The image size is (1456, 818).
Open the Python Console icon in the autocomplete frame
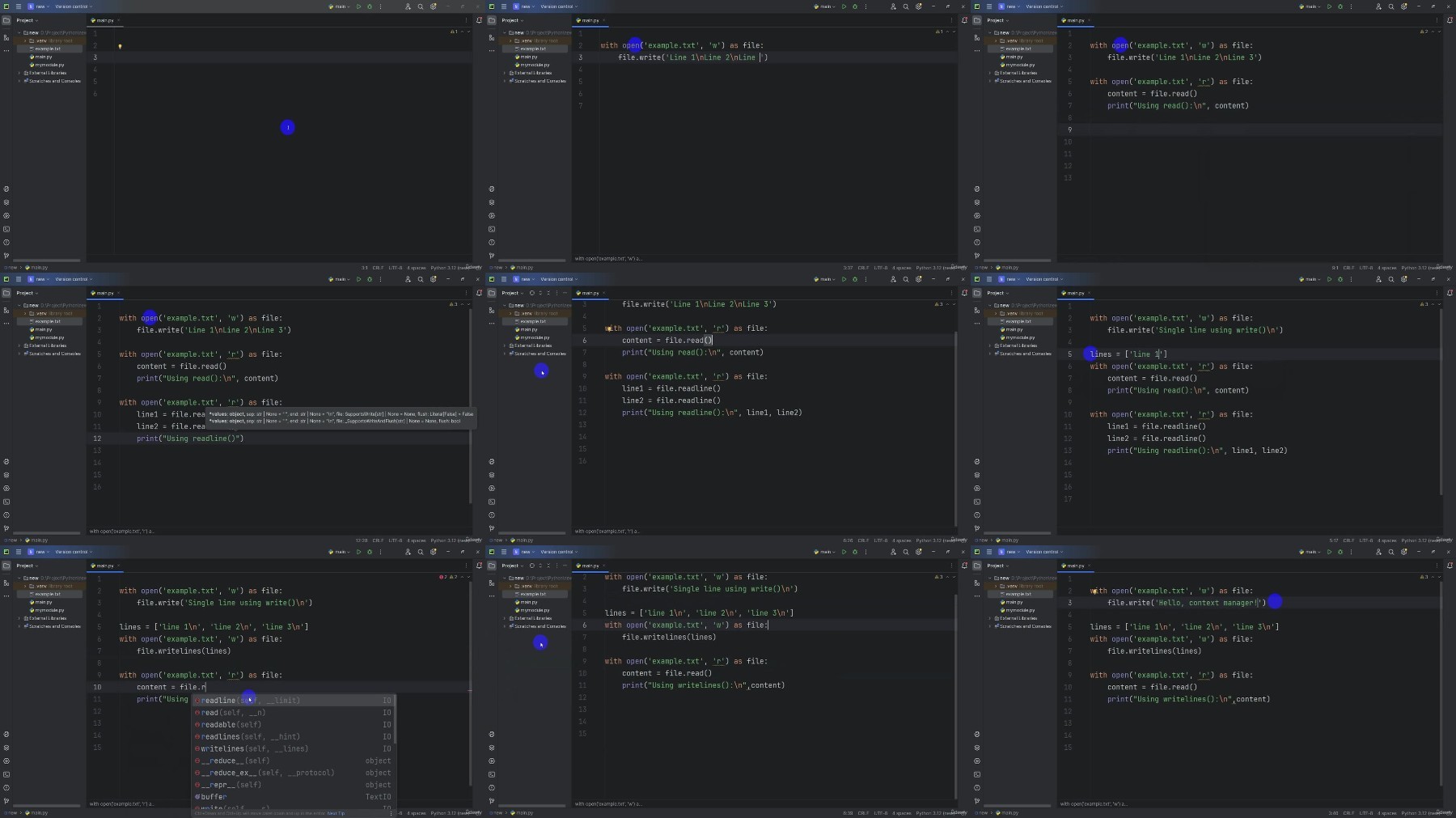(6, 734)
